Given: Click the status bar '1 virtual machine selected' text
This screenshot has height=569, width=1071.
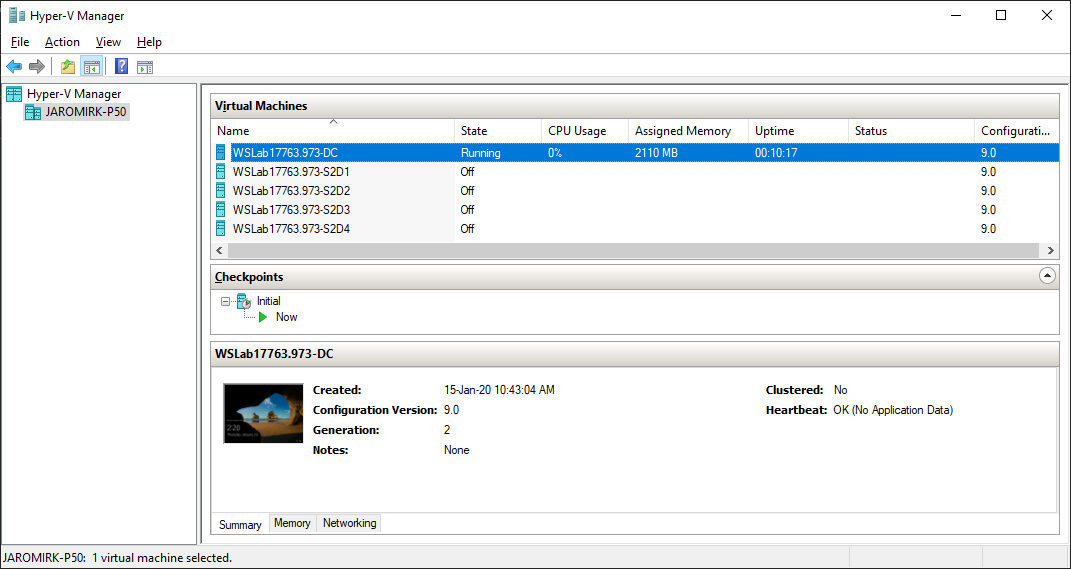Looking at the screenshot, I should coord(162,557).
